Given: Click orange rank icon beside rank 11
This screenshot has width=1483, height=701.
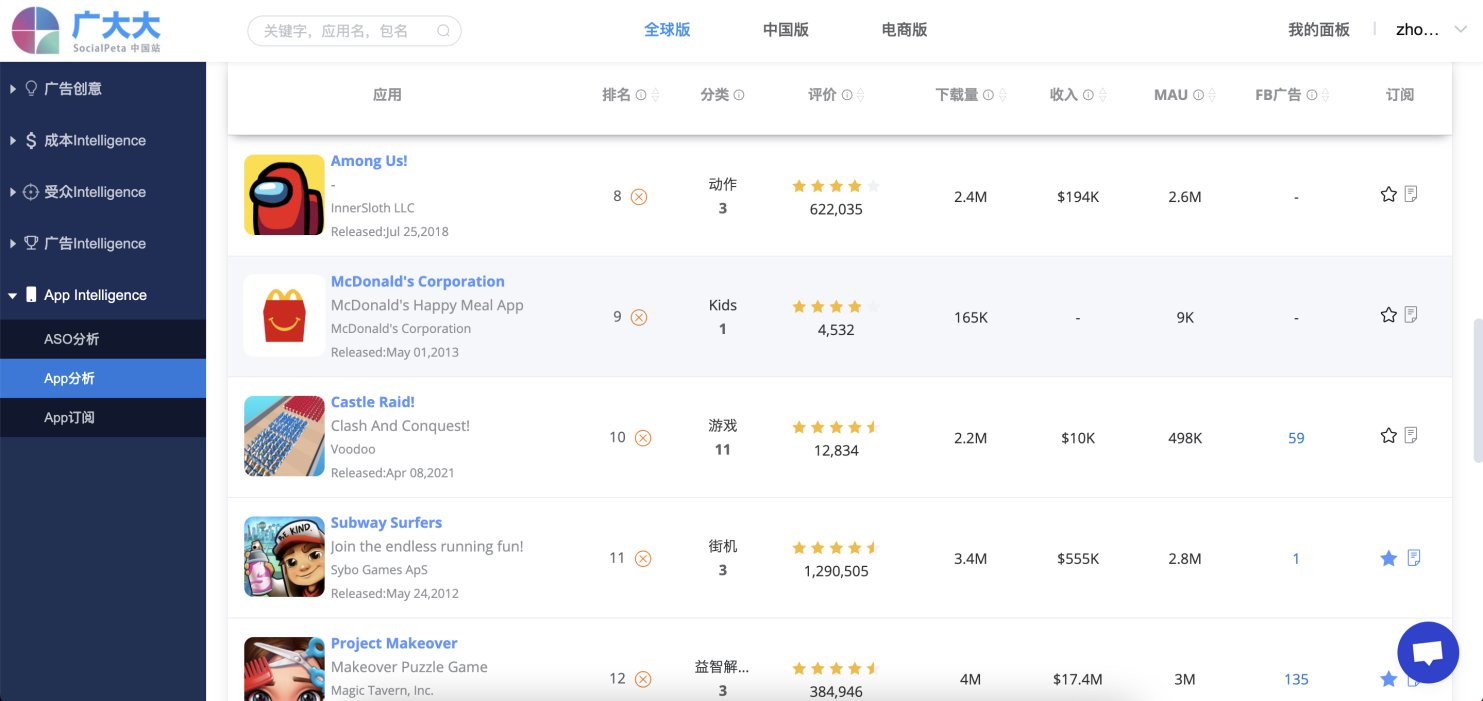Looking at the screenshot, I should point(643,559).
